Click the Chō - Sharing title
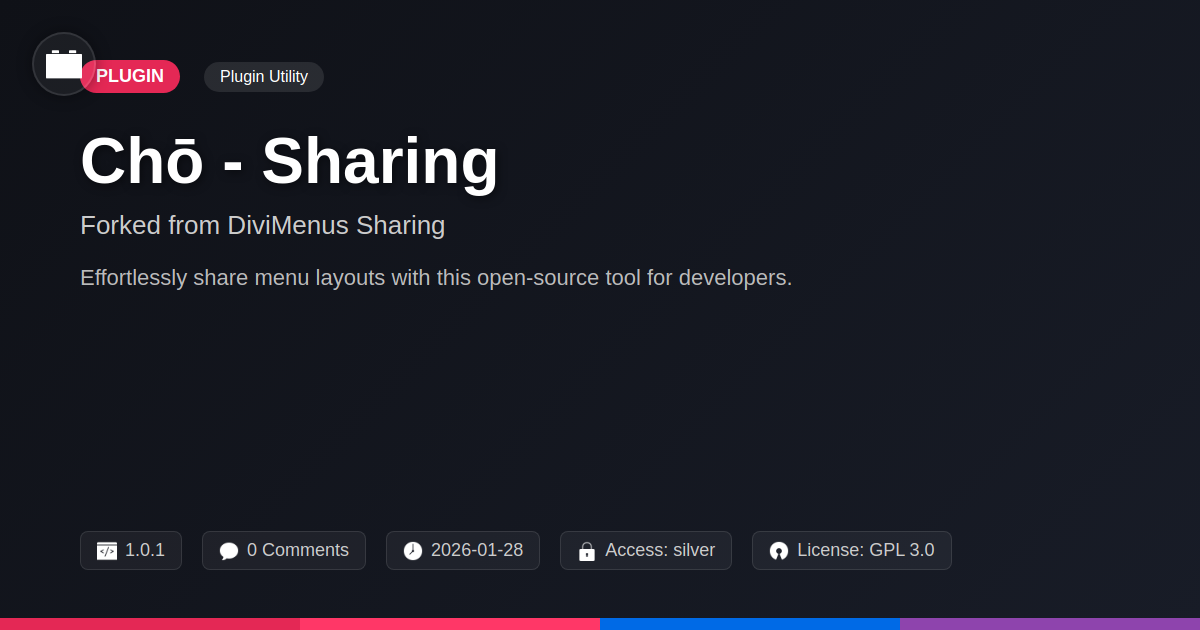The image size is (1200, 630). pyautogui.click(x=289, y=161)
